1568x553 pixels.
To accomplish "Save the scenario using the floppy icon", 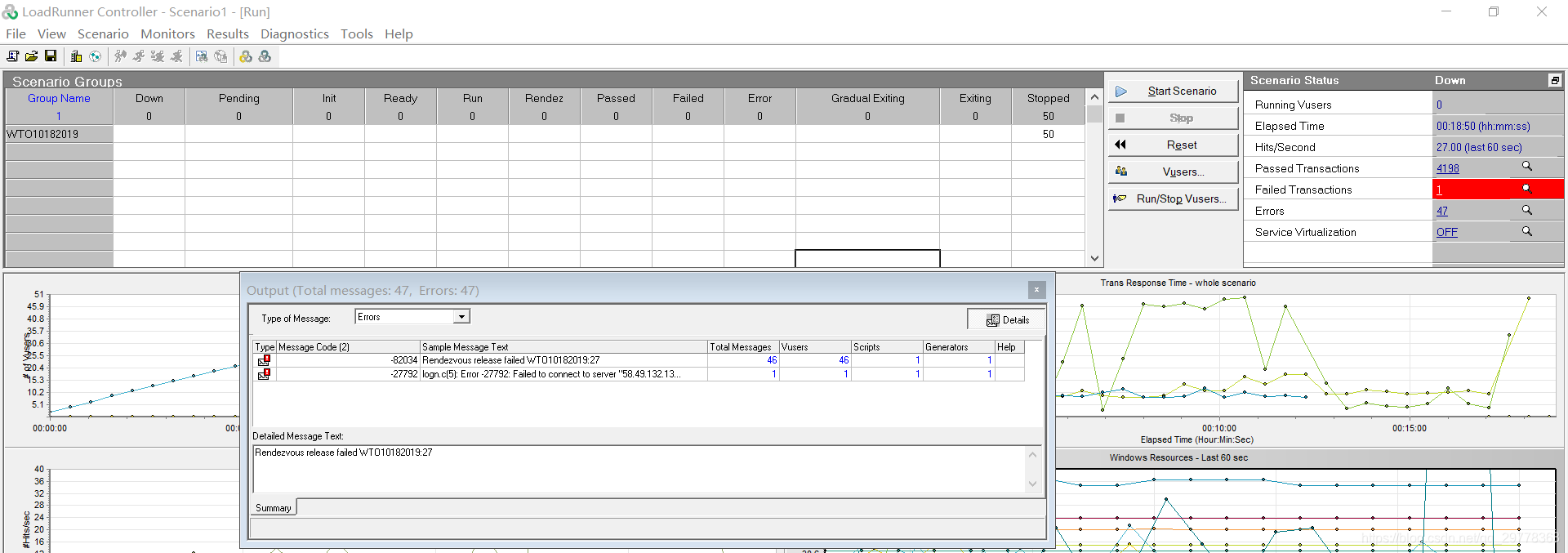I will click(x=51, y=56).
